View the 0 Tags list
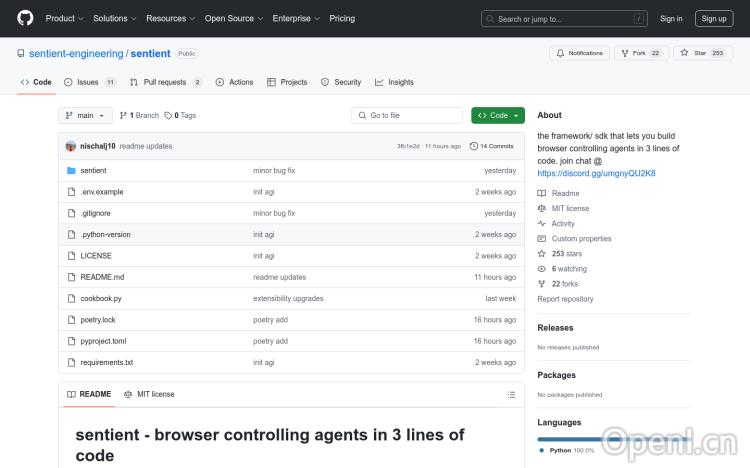The image size is (750, 468). [180, 116]
